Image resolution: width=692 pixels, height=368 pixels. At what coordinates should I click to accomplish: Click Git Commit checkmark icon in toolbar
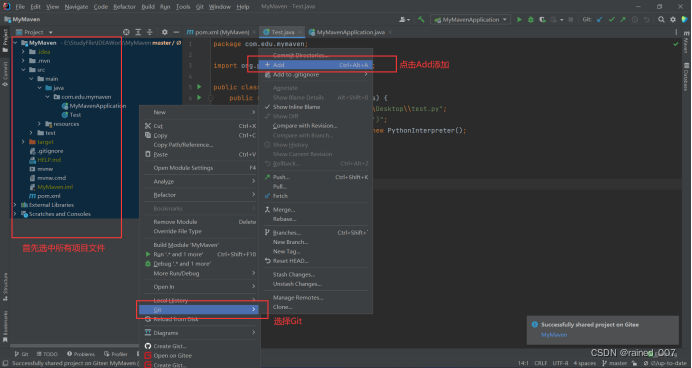click(611, 19)
